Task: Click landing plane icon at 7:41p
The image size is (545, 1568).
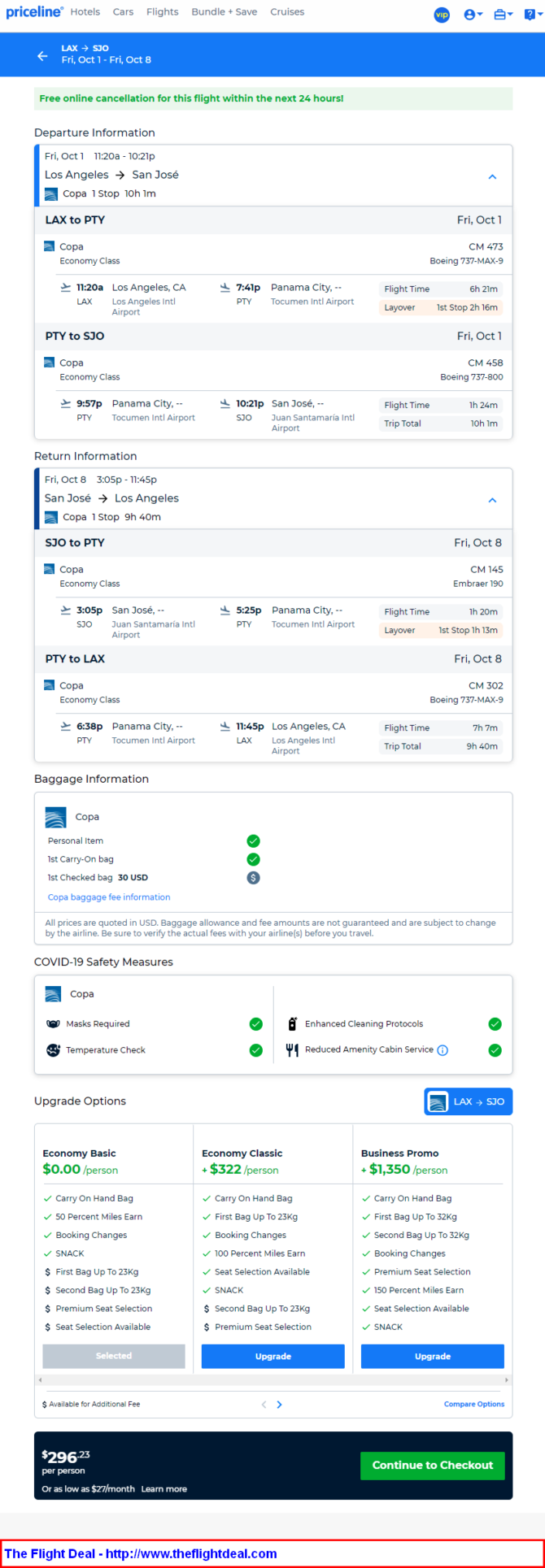Action: pos(225,287)
